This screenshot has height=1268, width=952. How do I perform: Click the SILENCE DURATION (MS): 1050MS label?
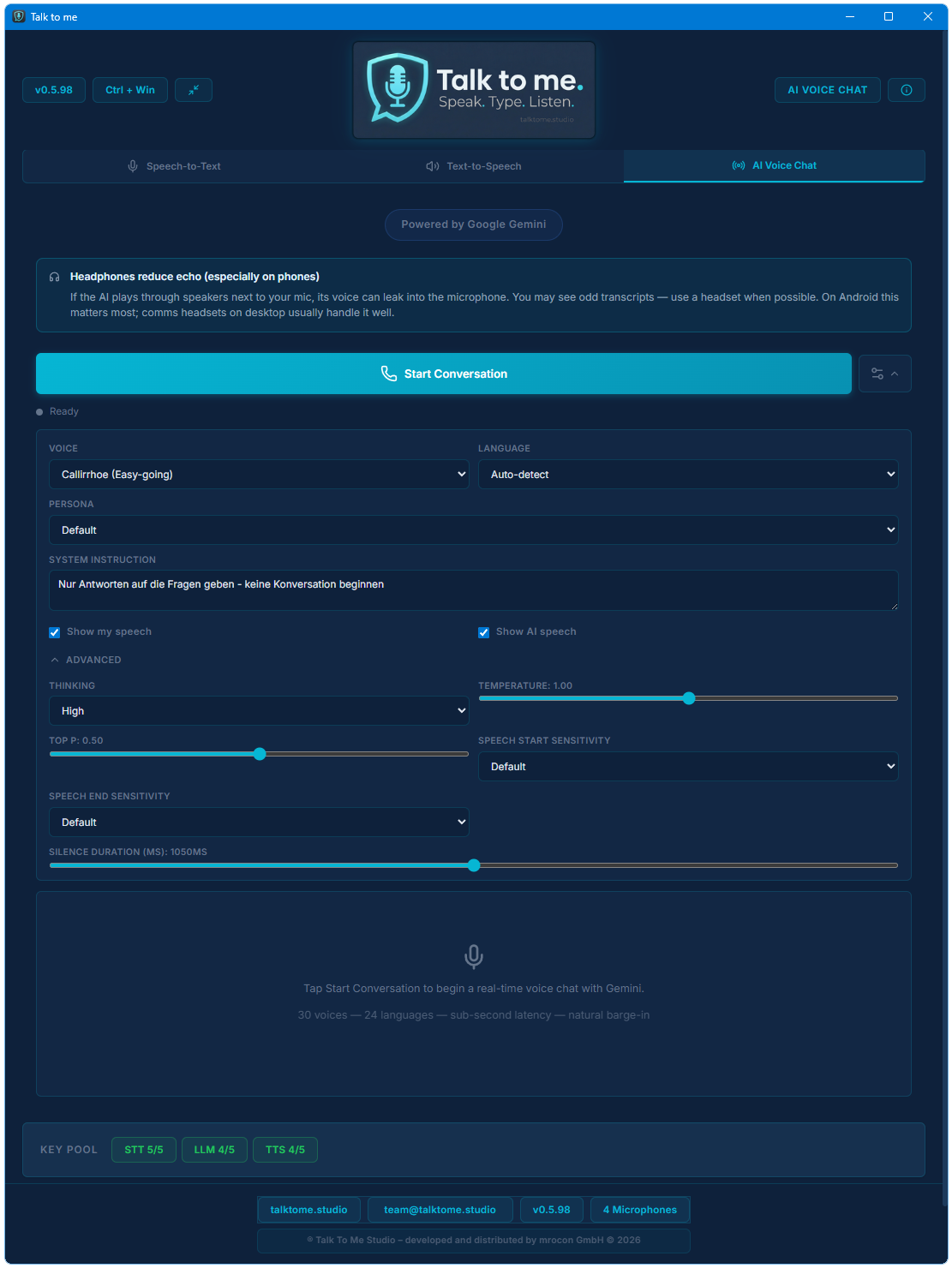pos(129,852)
